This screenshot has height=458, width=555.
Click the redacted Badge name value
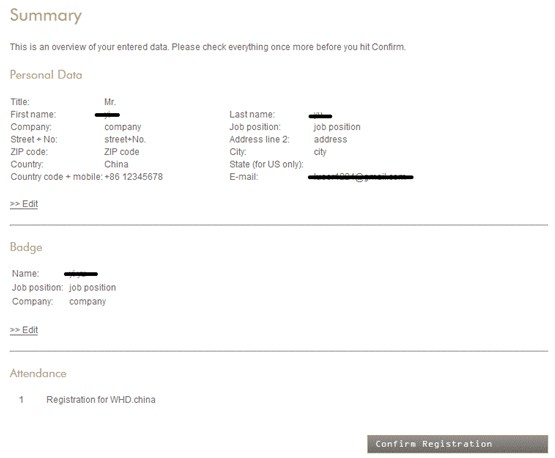81,273
